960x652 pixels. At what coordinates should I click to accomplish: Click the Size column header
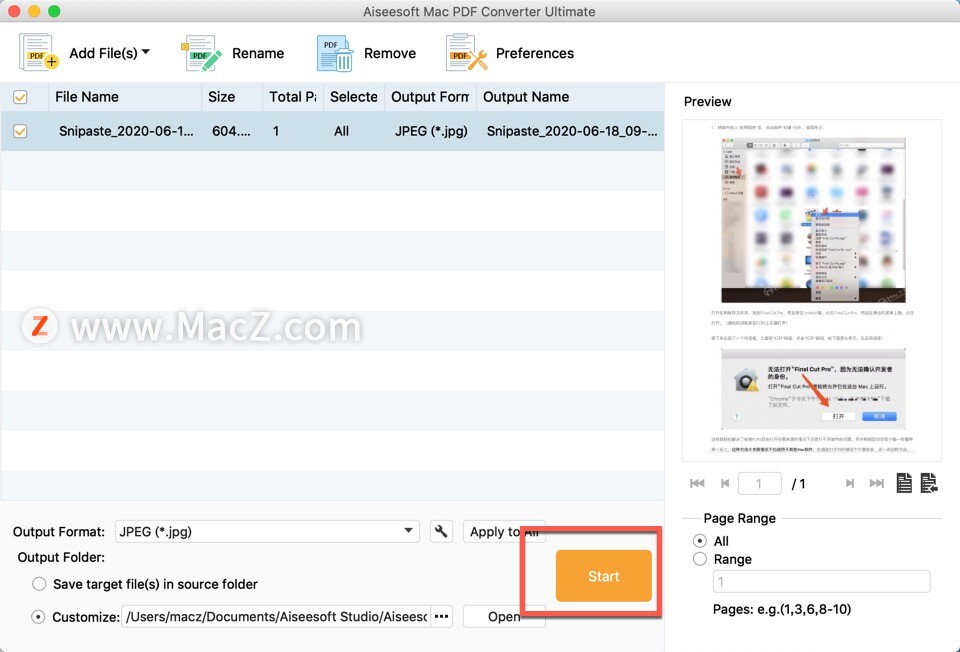tap(232, 97)
